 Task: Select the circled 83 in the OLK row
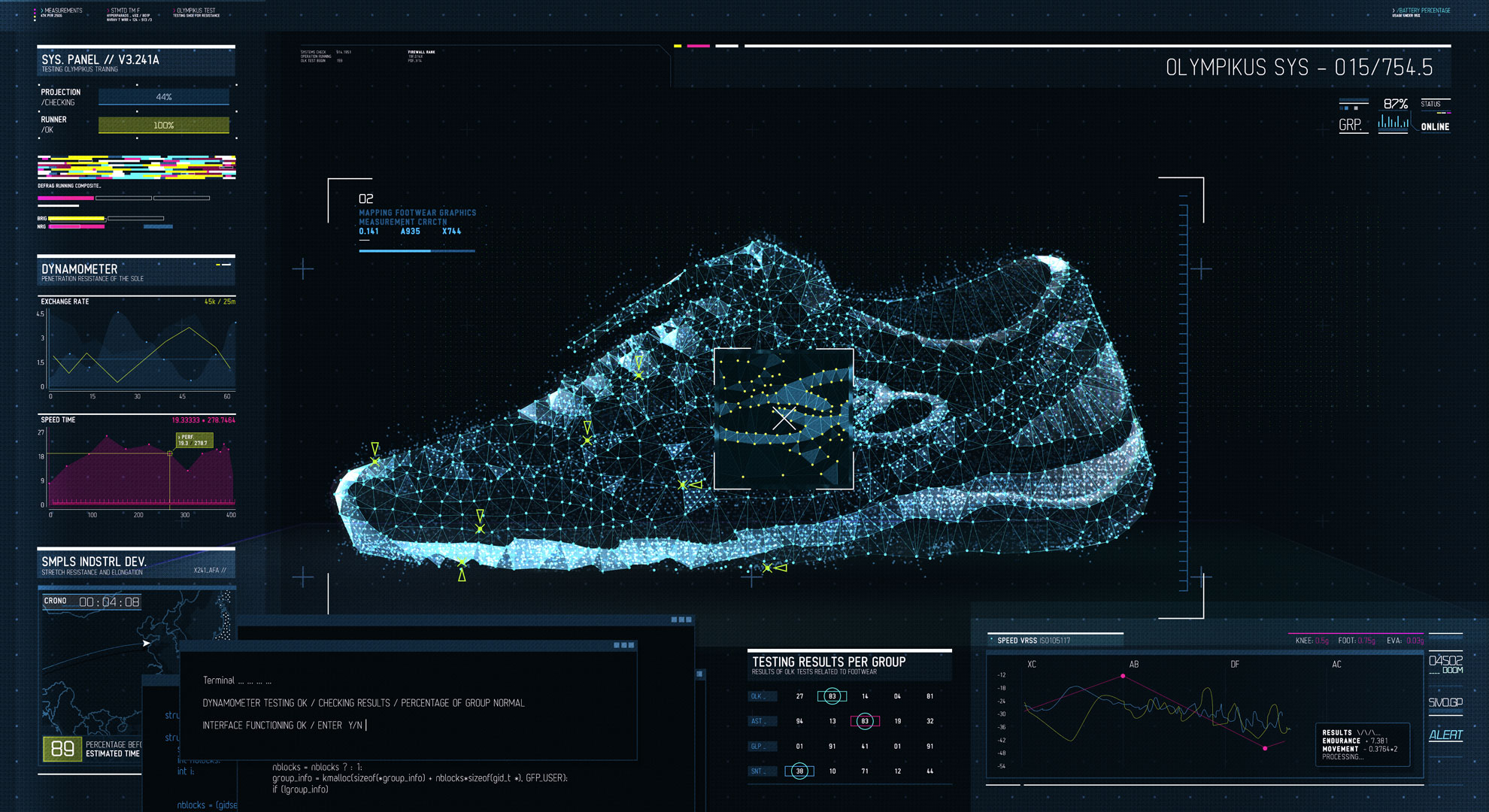click(832, 696)
